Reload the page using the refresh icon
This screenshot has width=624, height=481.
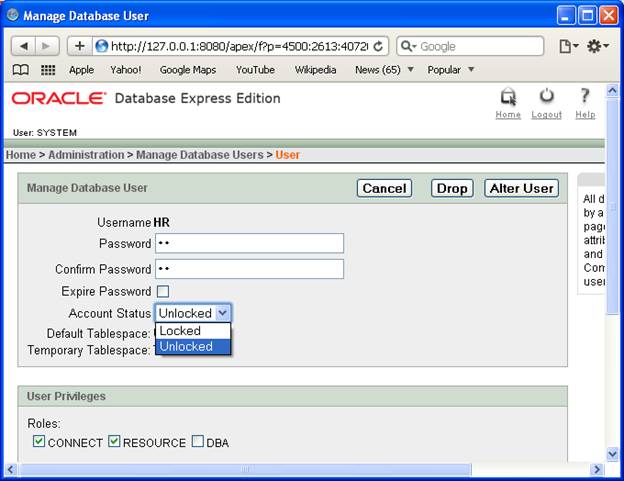pyautogui.click(x=378, y=47)
